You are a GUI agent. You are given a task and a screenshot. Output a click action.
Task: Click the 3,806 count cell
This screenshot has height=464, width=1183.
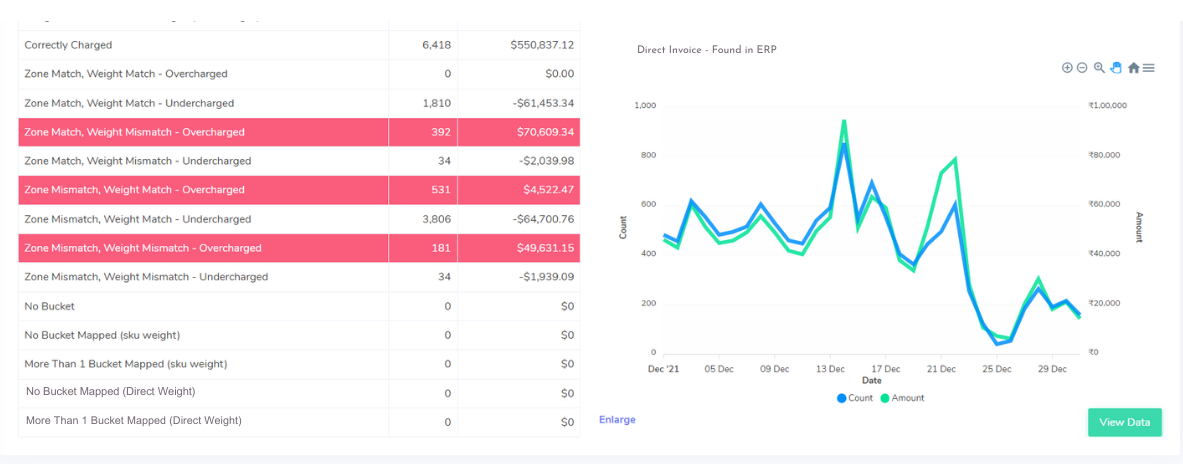point(436,219)
